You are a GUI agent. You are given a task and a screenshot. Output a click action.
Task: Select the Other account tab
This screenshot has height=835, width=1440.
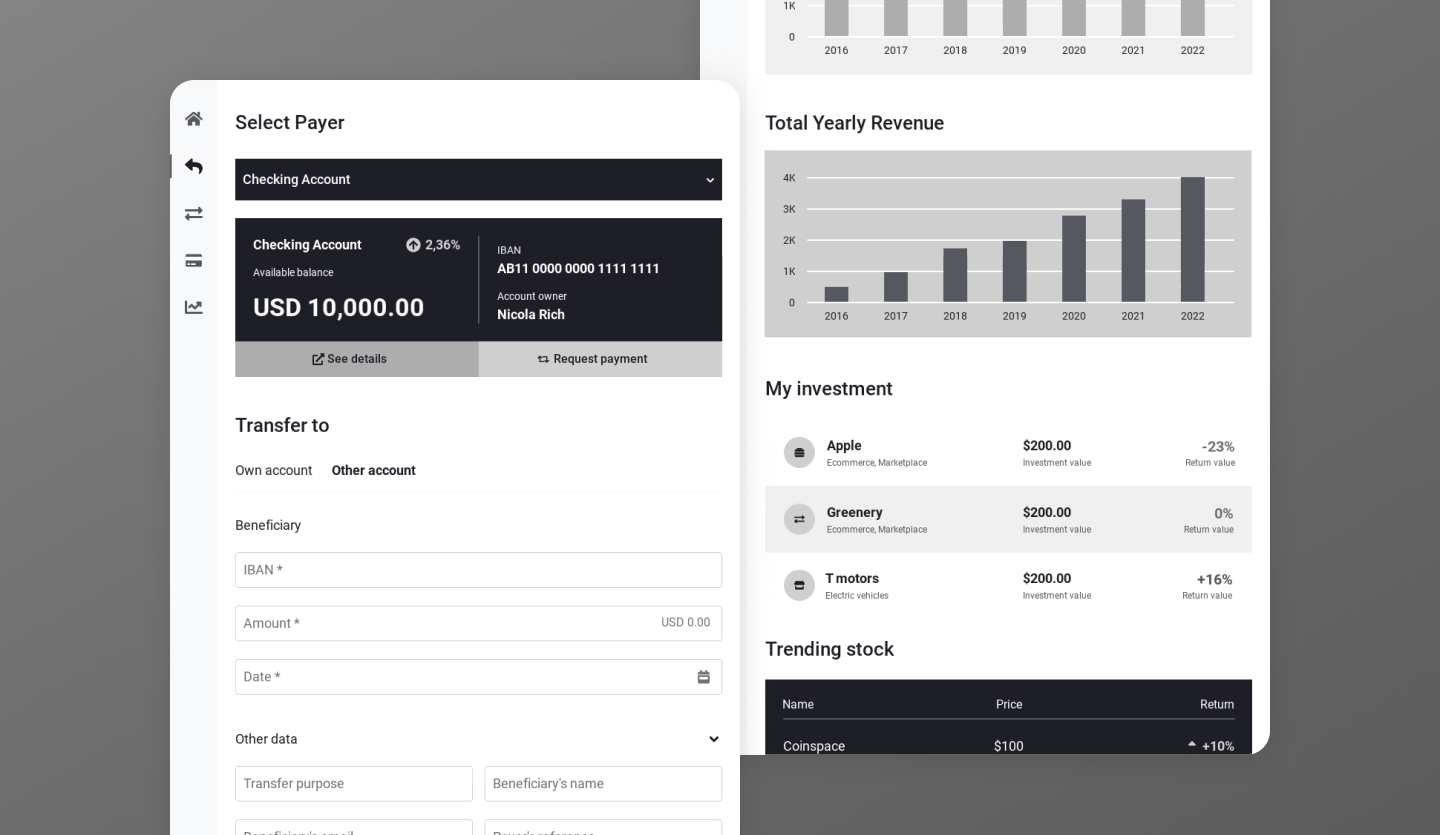pos(373,470)
